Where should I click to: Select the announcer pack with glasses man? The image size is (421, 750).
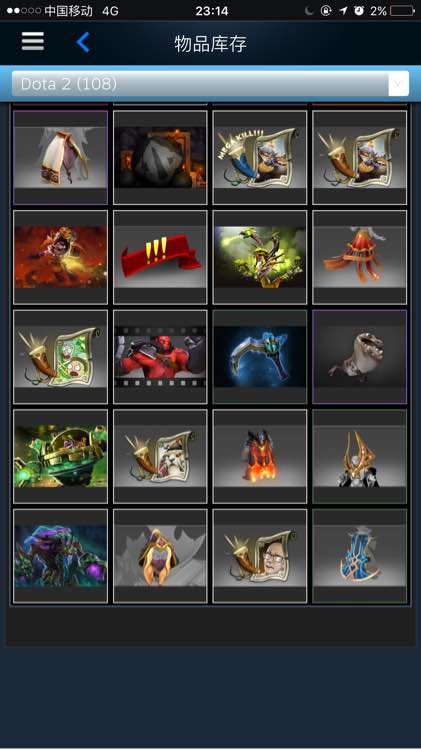click(260, 556)
